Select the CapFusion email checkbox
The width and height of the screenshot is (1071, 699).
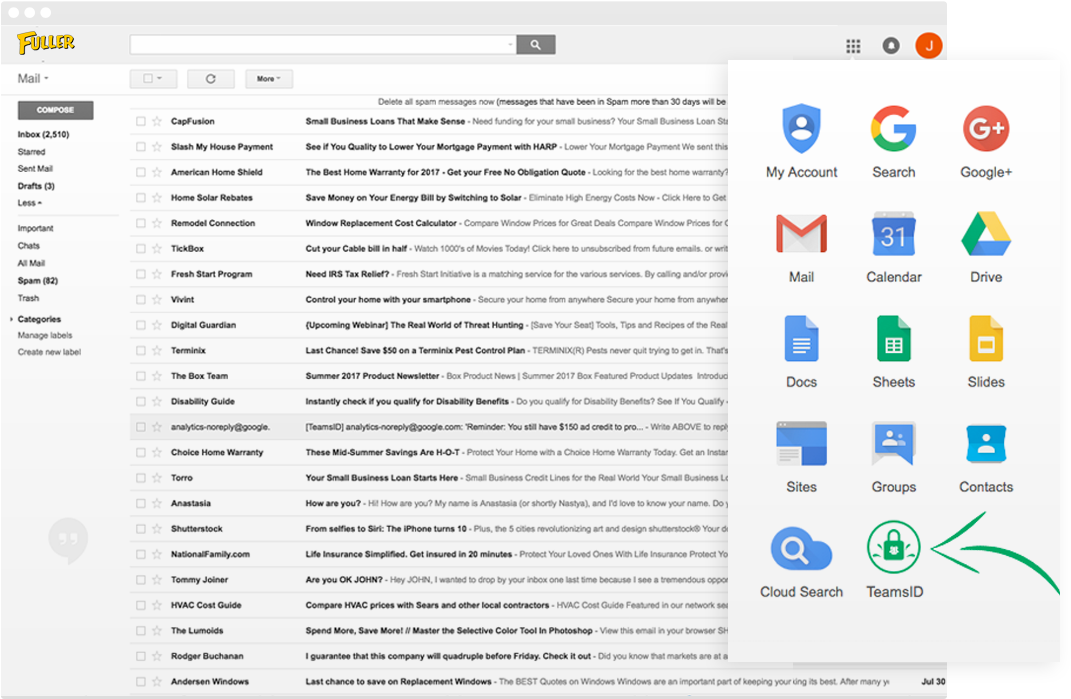tap(141, 121)
